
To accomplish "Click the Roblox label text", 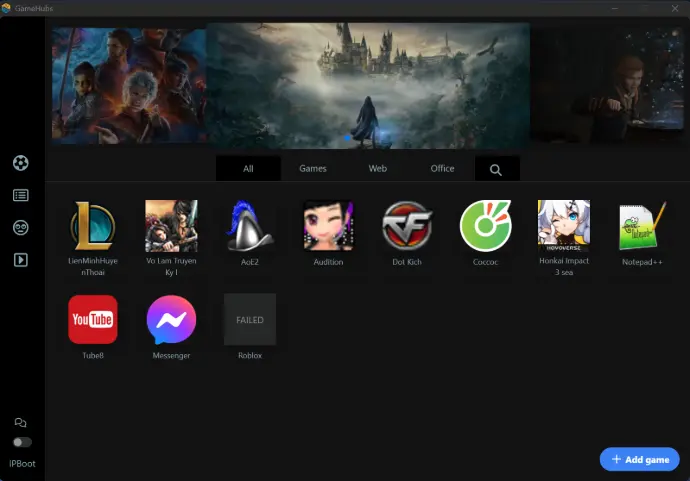I will click(250, 355).
